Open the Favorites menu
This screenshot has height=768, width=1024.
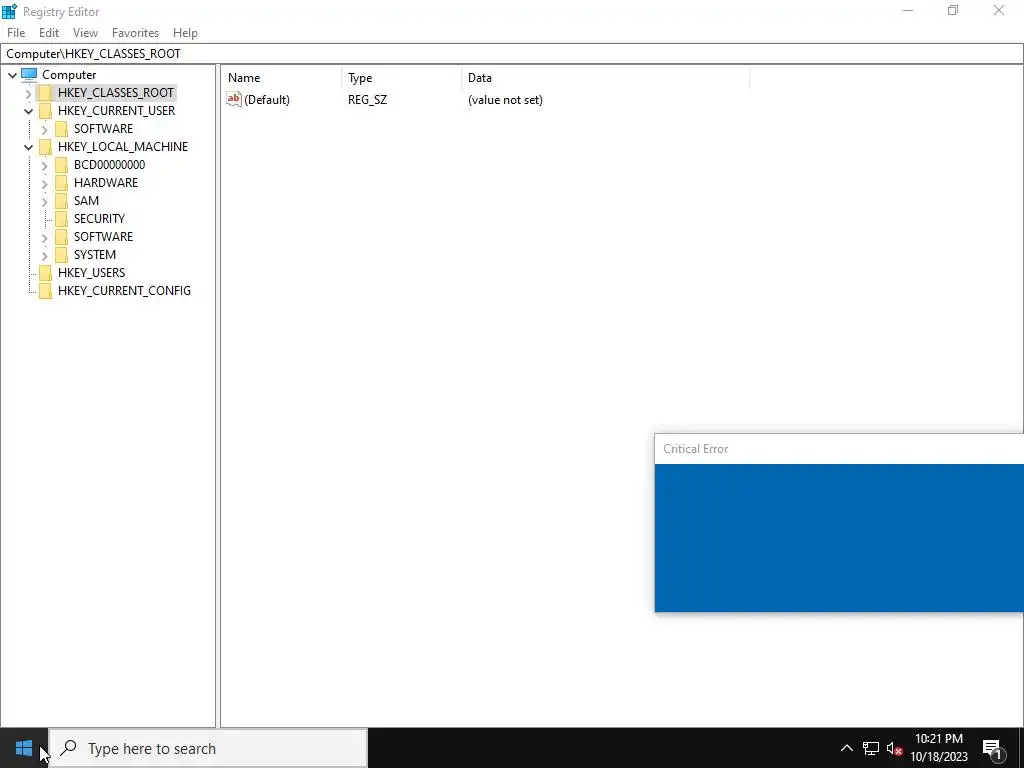pos(135,33)
